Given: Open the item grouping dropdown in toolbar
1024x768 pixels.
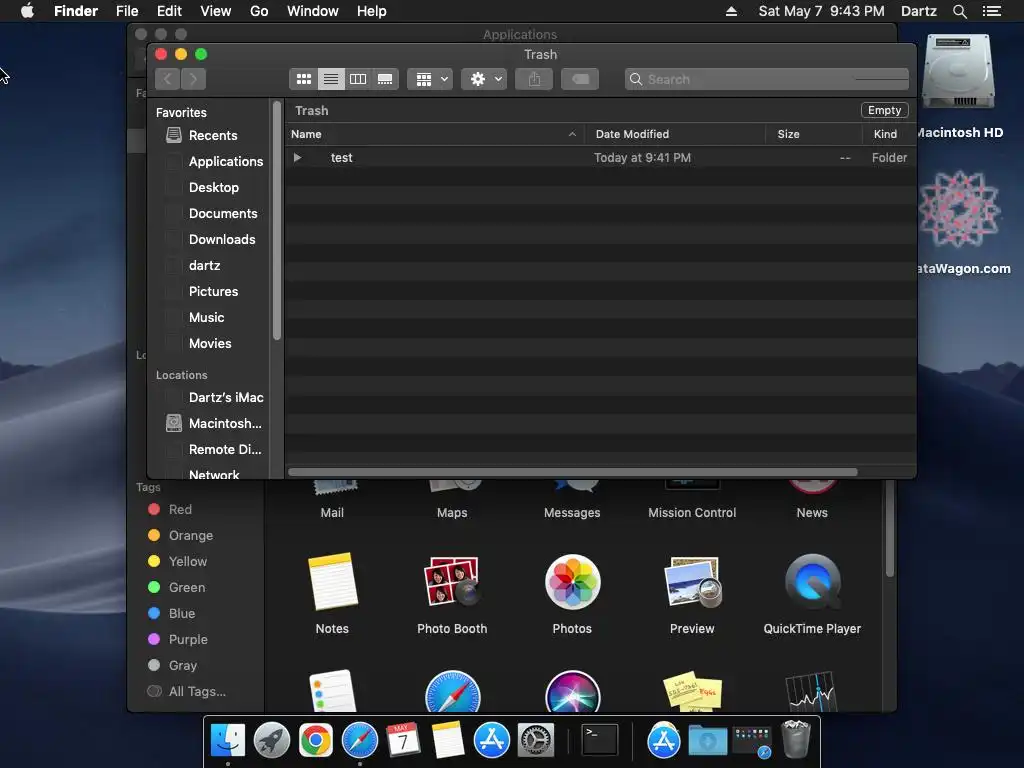Looking at the screenshot, I should (430, 79).
